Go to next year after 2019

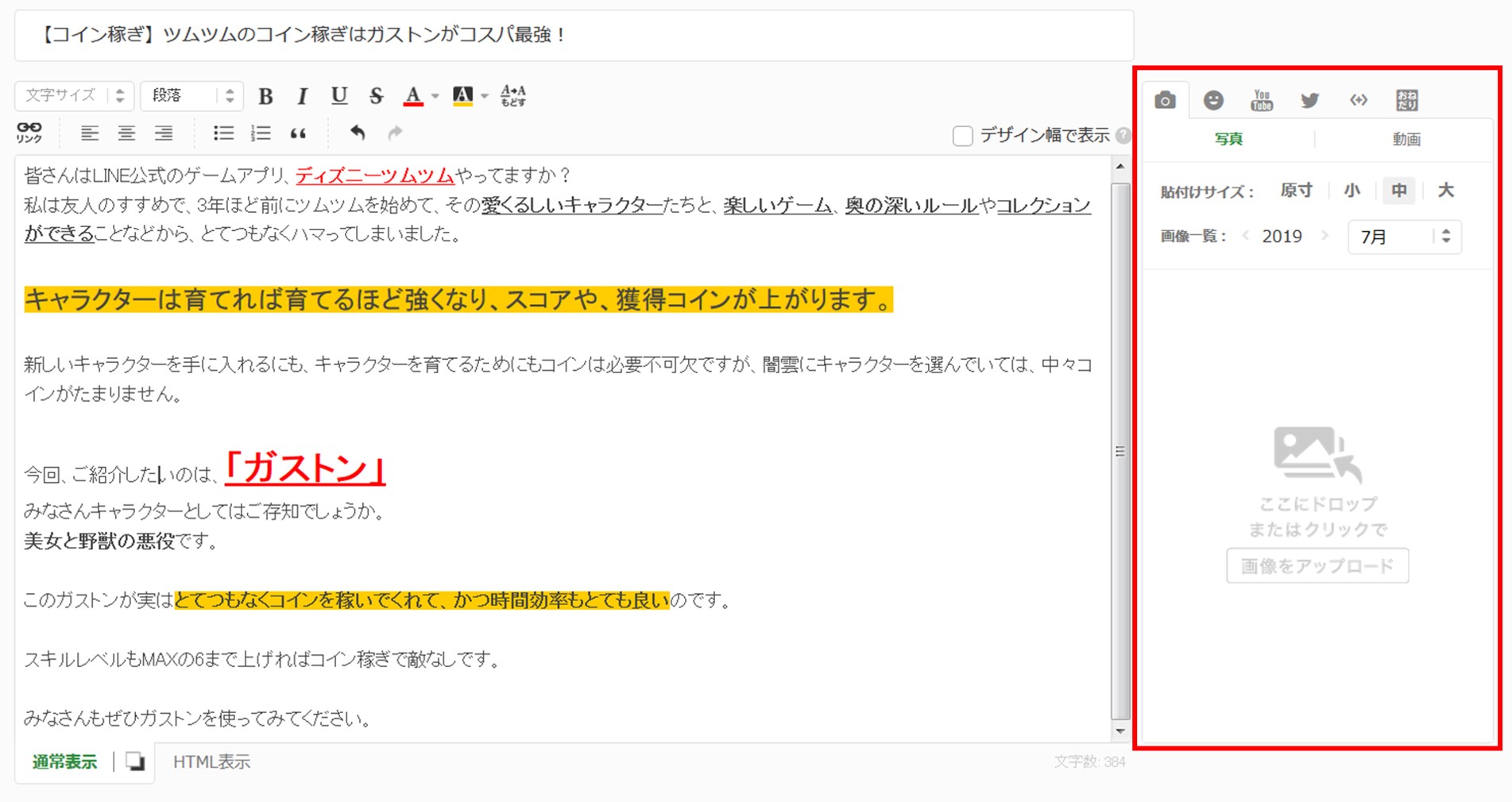tap(1324, 236)
